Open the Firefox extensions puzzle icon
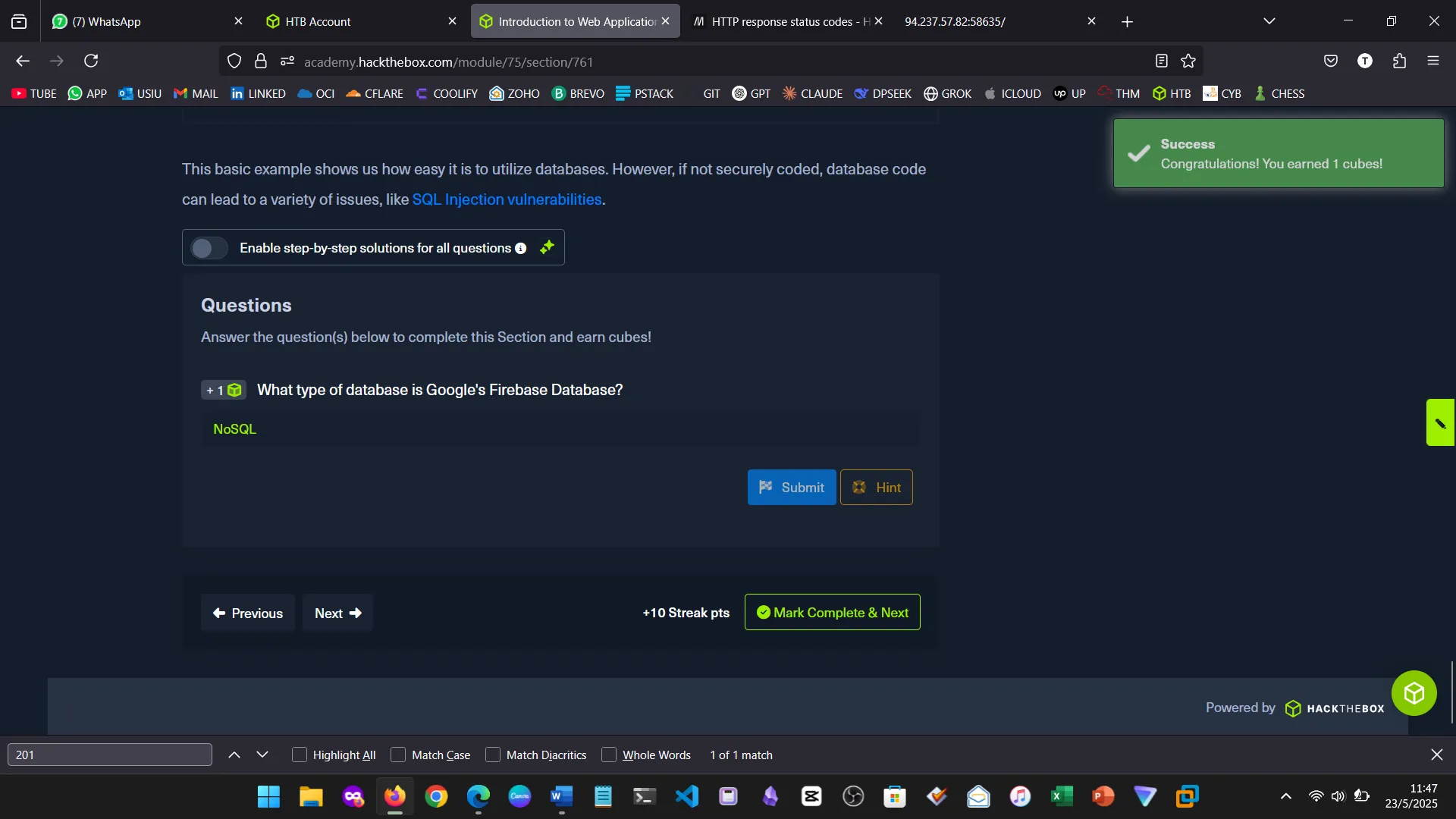1456x819 pixels. tap(1399, 61)
